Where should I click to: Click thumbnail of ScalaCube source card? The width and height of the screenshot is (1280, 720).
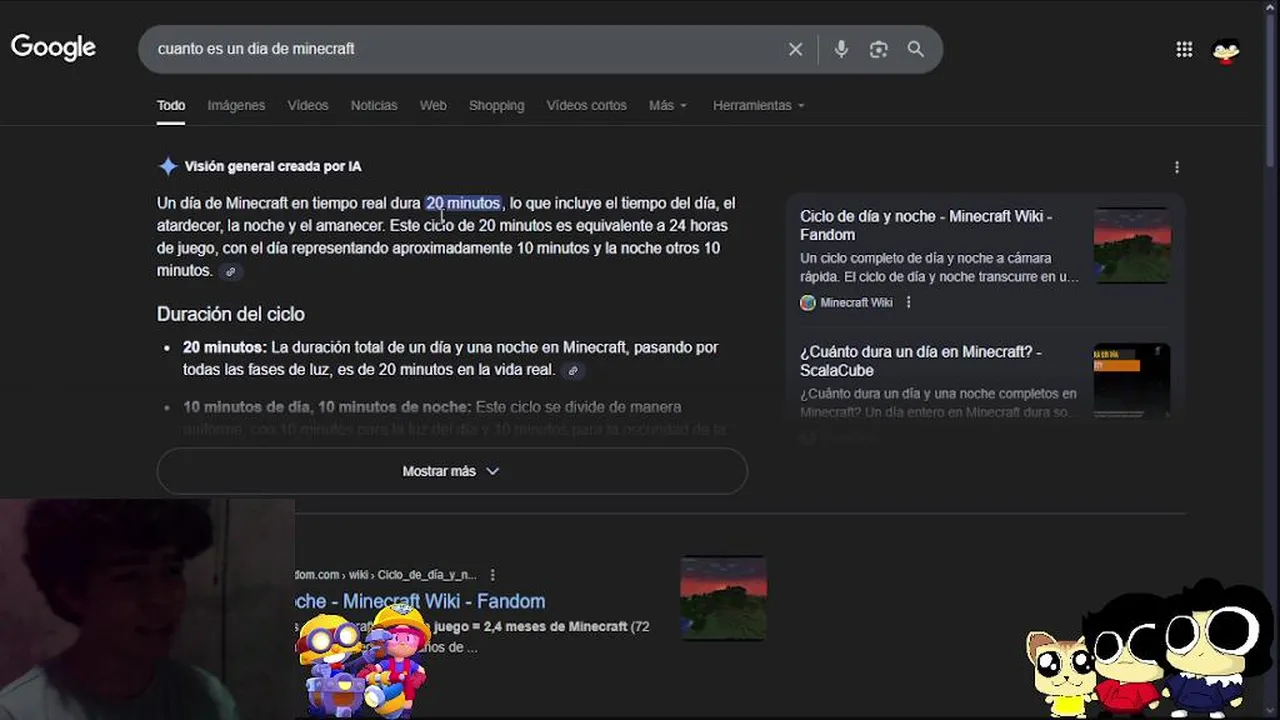tap(1132, 381)
